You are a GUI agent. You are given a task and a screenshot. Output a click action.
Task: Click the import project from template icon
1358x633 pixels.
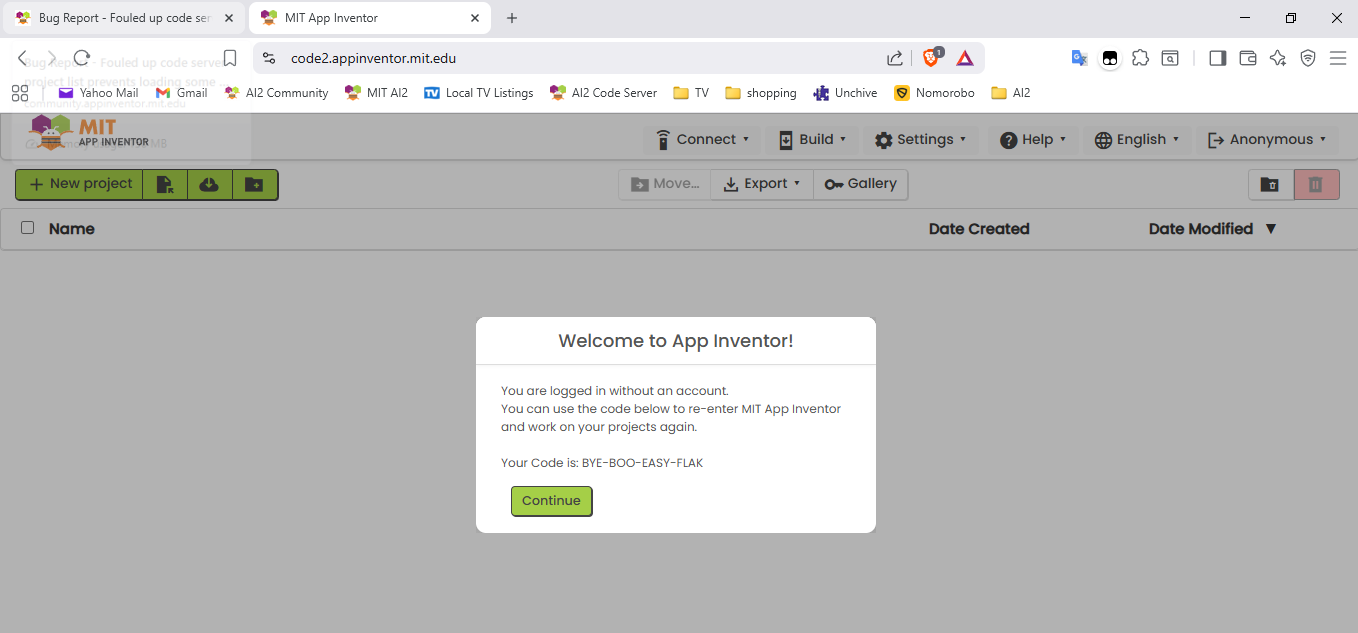click(x=165, y=184)
